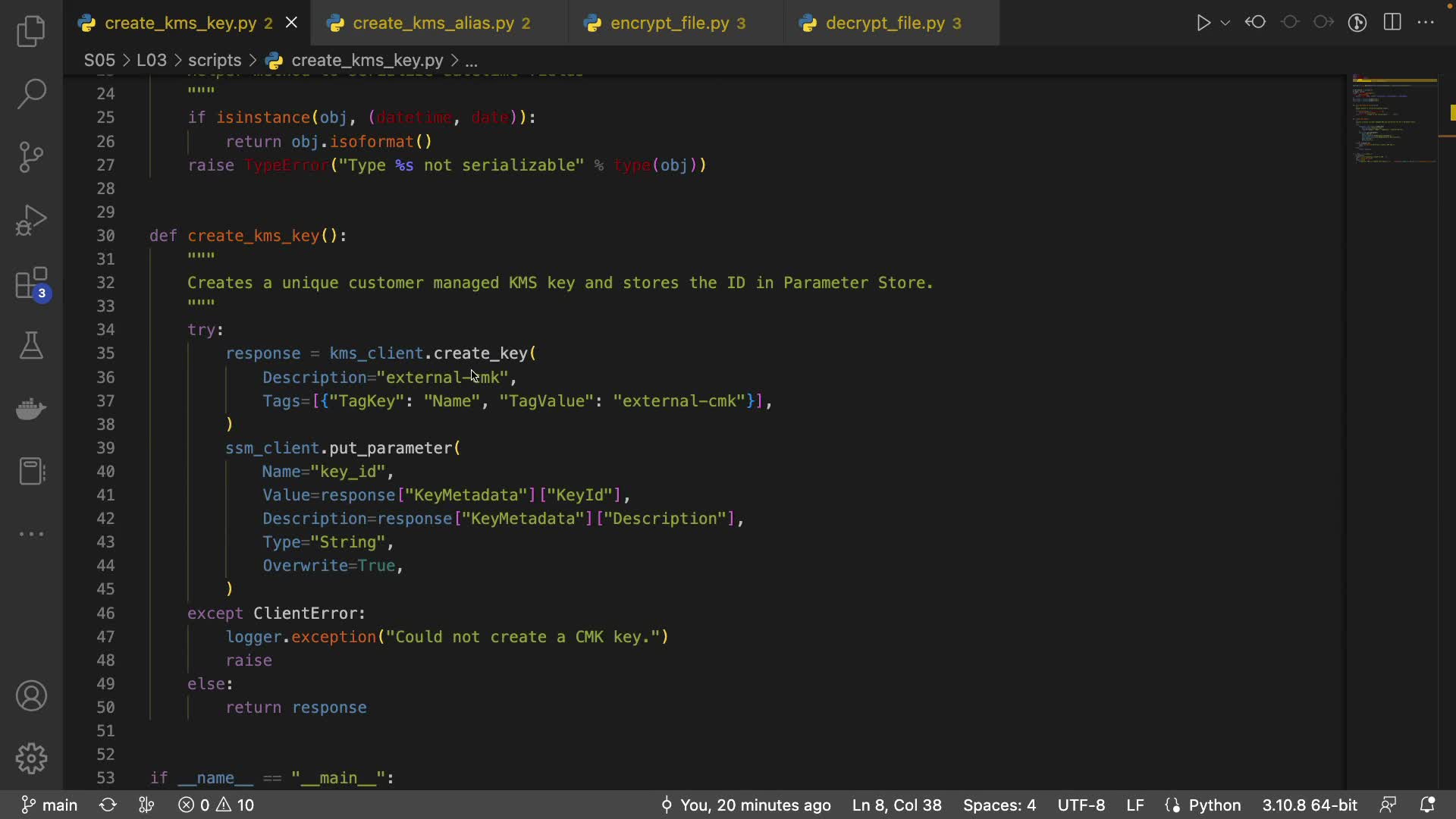Change the Python language mode
Image resolution: width=1456 pixels, height=819 pixels.
[1214, 805]
